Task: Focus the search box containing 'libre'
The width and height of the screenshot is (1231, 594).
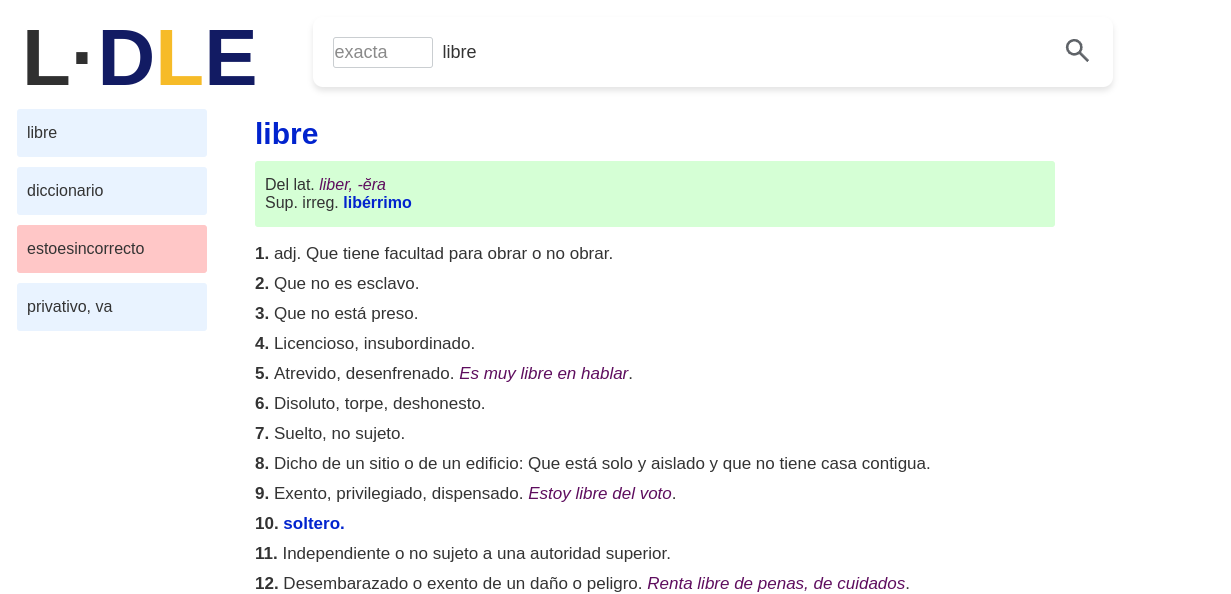Action: coord(745,52)
